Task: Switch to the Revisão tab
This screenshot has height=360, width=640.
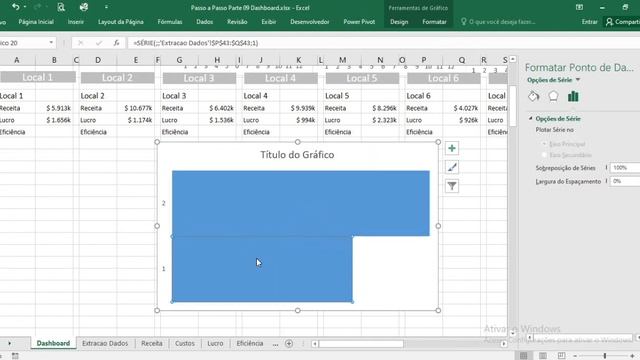Action: click(237, 22)
